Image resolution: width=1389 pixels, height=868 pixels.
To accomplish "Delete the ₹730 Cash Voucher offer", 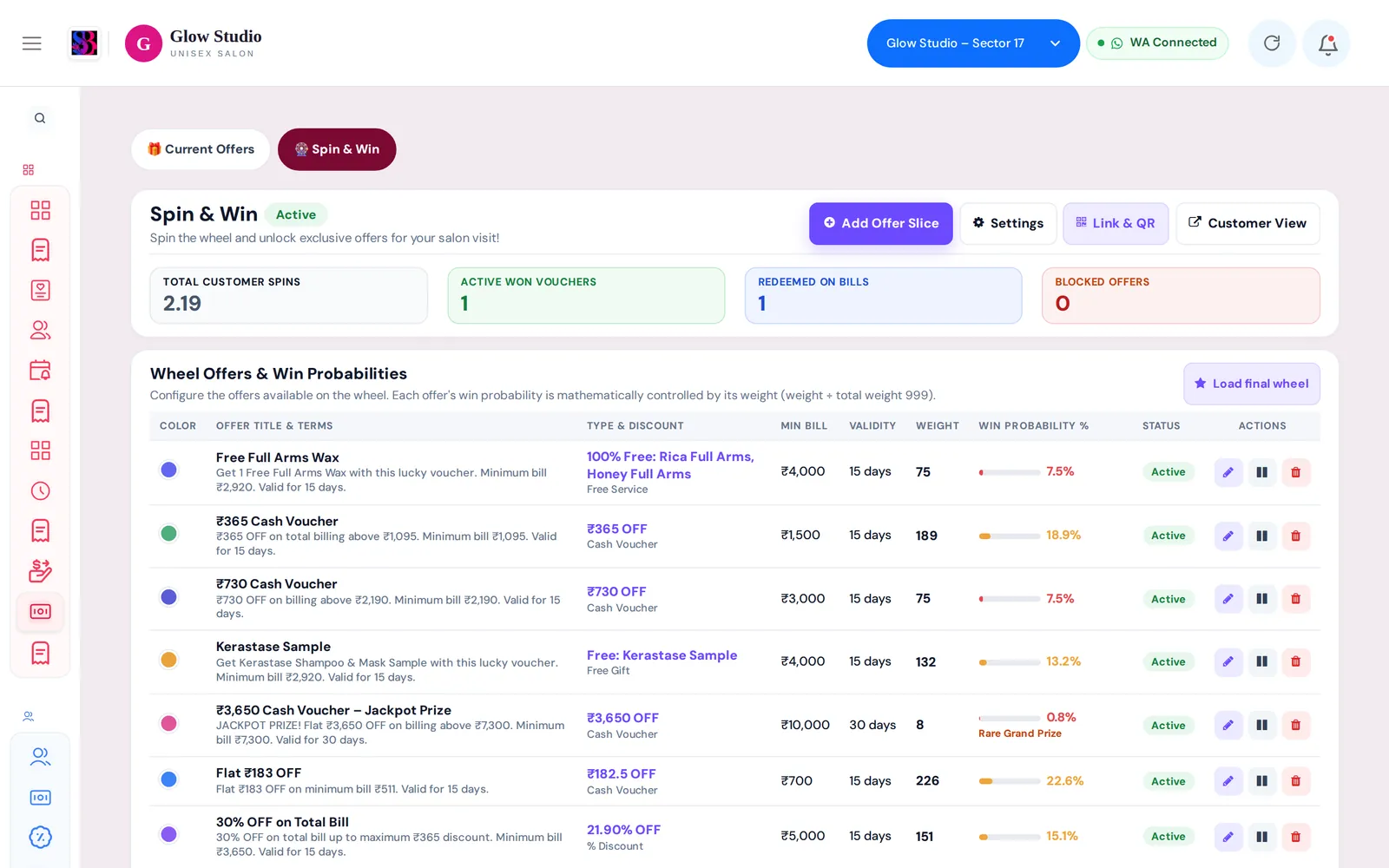I will (x=1295, y=599).
